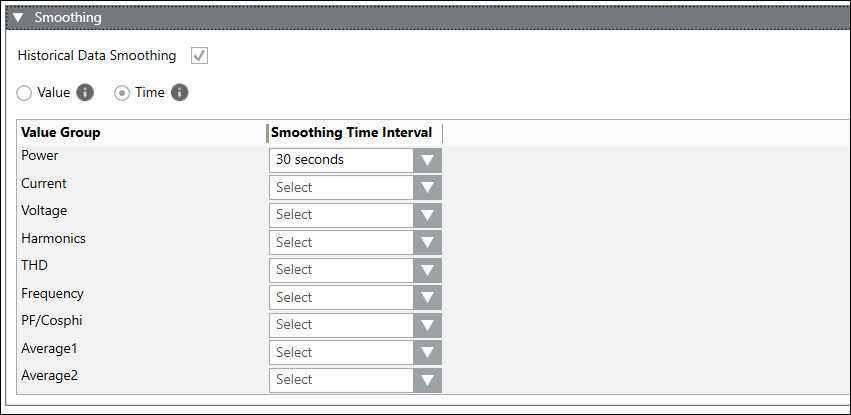This screenshot has width=851, height=415.
Task: Click the Smoothing Time Interval column header
Action: (x=352, y=133)
